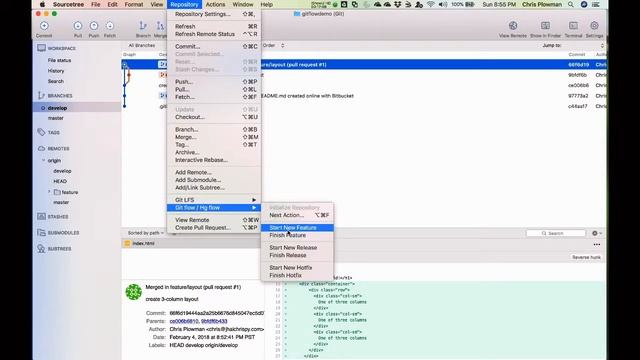
Task: Click the Workspace monitor icon in sidebar
Action: pyautogui.click(x=41, y=48)
